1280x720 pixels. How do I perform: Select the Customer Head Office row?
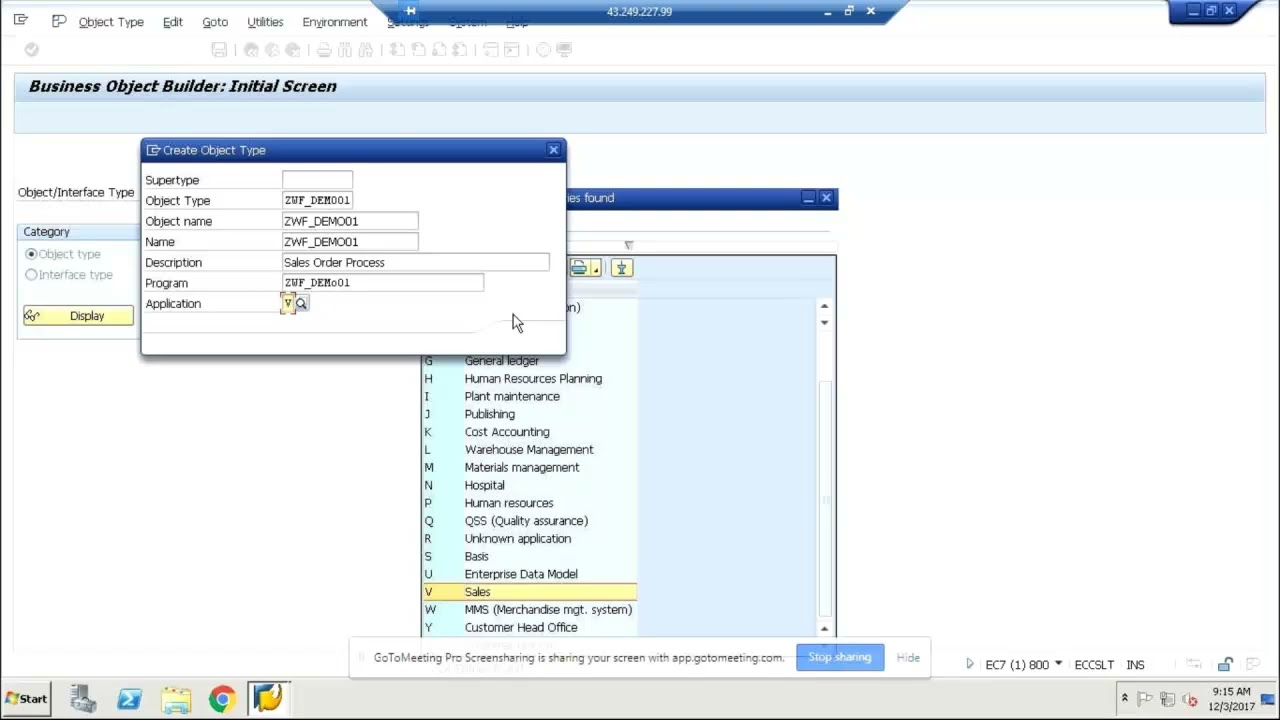529,628
